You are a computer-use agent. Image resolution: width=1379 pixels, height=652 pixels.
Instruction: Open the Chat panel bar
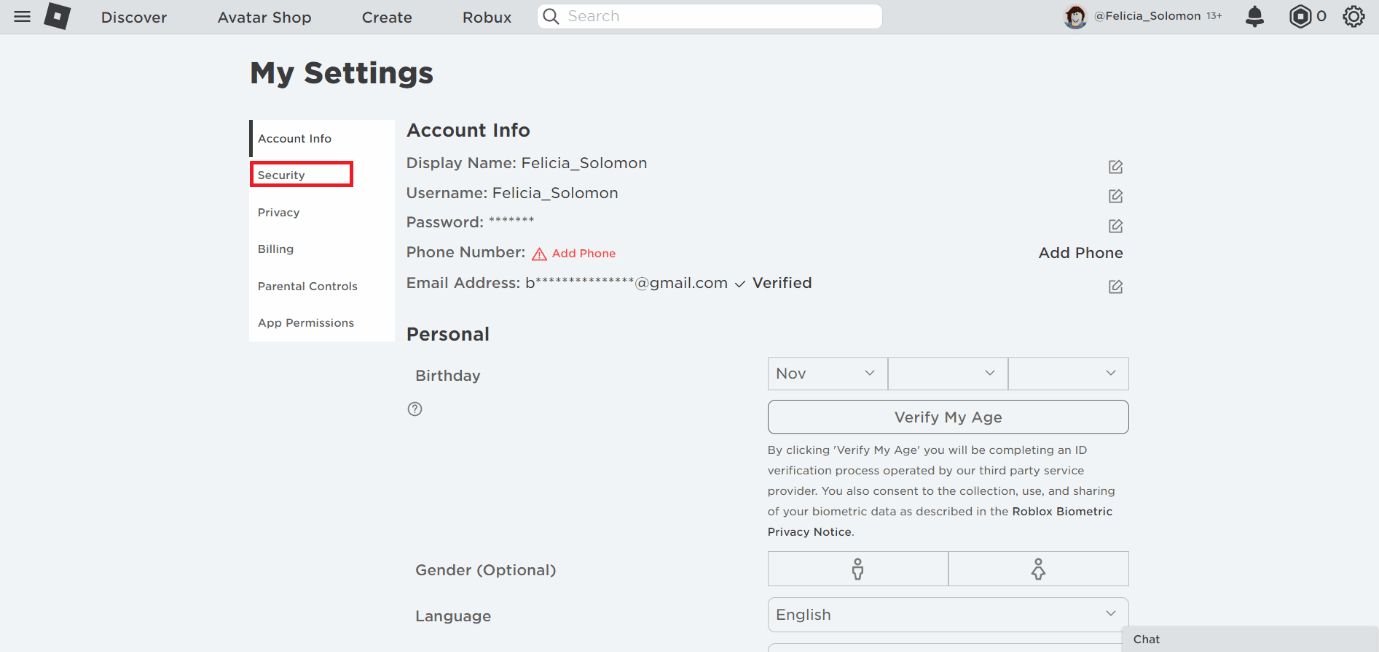(1250, 639)
